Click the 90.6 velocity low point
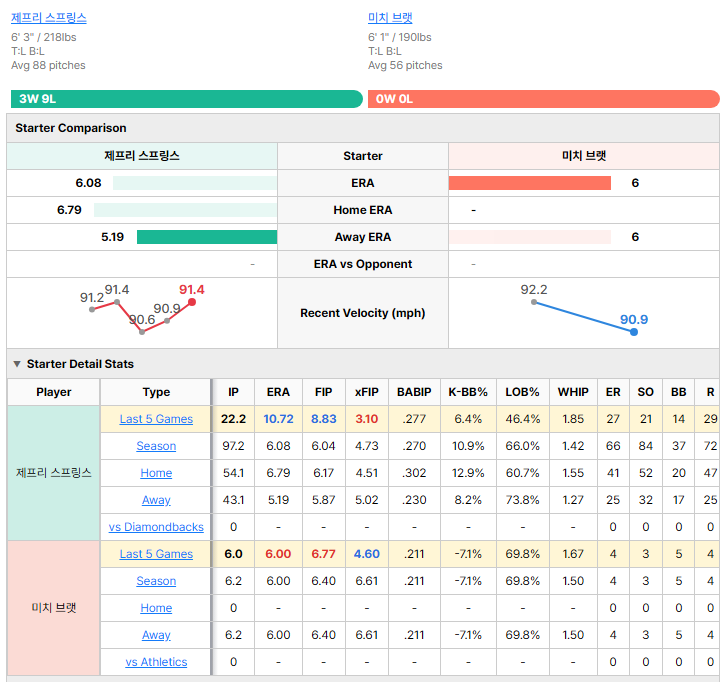 142,332
